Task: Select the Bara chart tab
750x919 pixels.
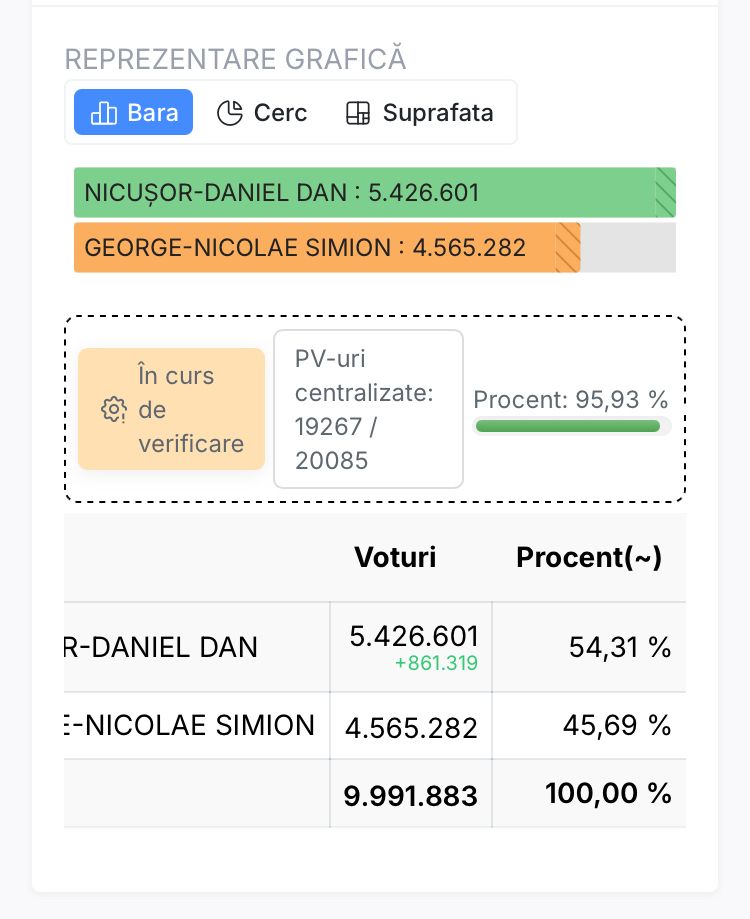Action: click(x=134, y=112)
